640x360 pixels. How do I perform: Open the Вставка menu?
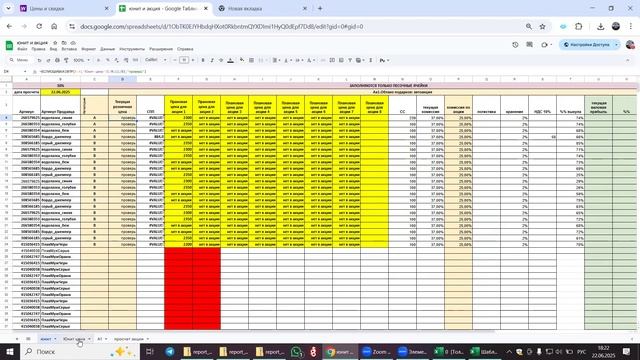69,49
